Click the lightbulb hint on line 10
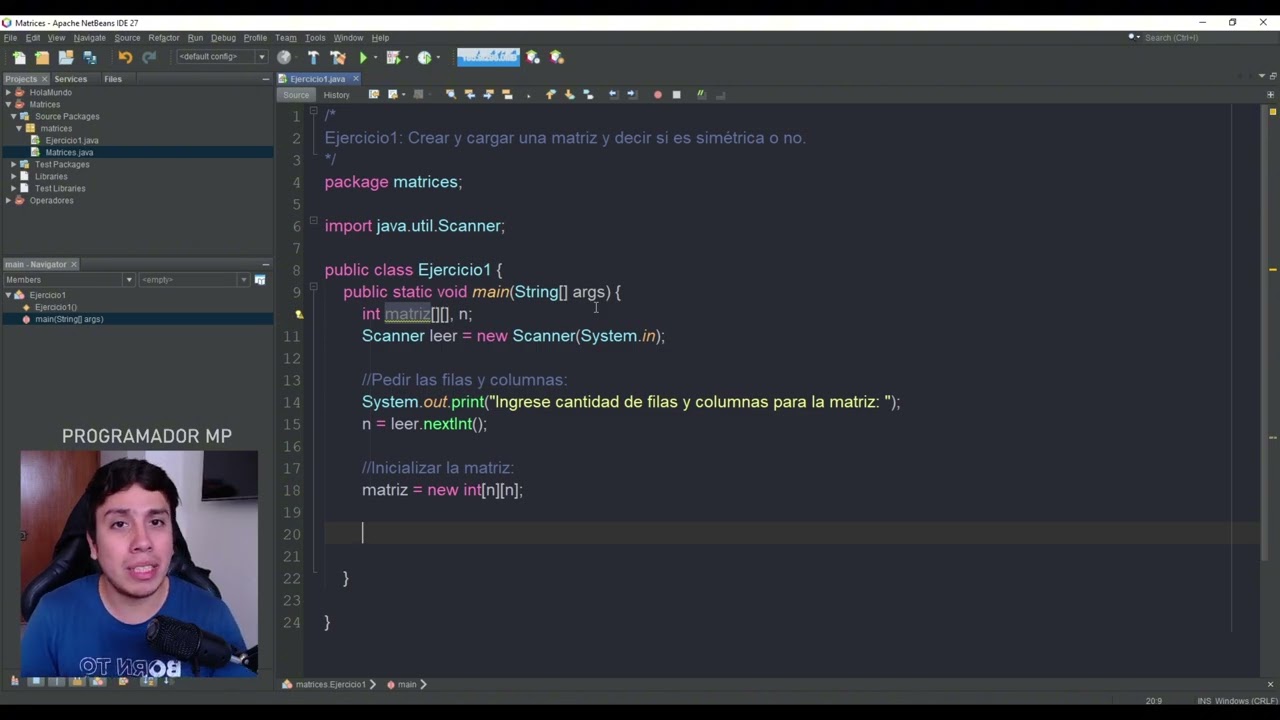 pyautogui.click(x=298, y=314)
